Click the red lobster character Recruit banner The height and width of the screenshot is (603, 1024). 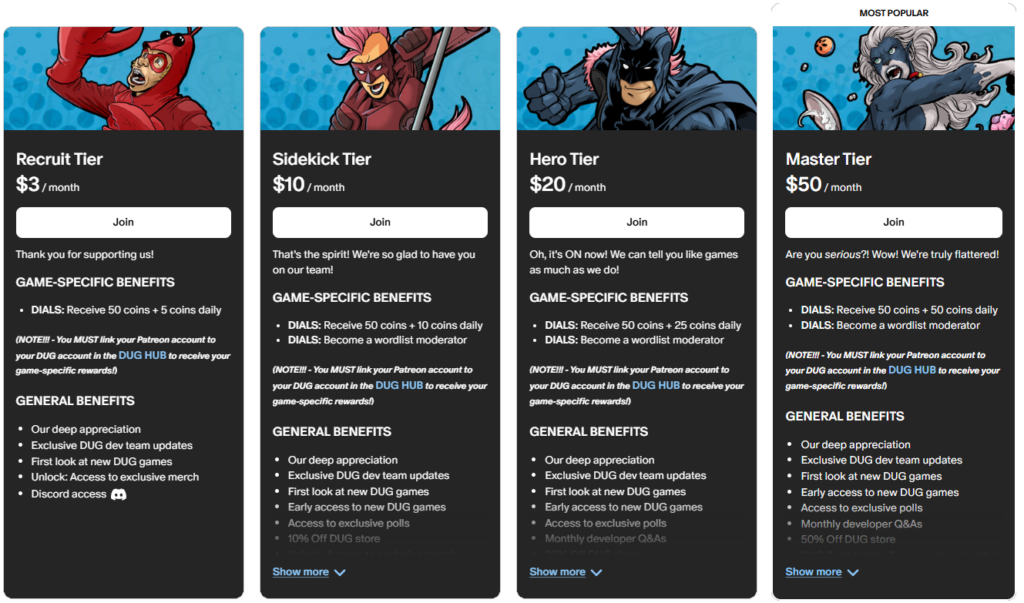pyautogui.click(x=123, y=78)
